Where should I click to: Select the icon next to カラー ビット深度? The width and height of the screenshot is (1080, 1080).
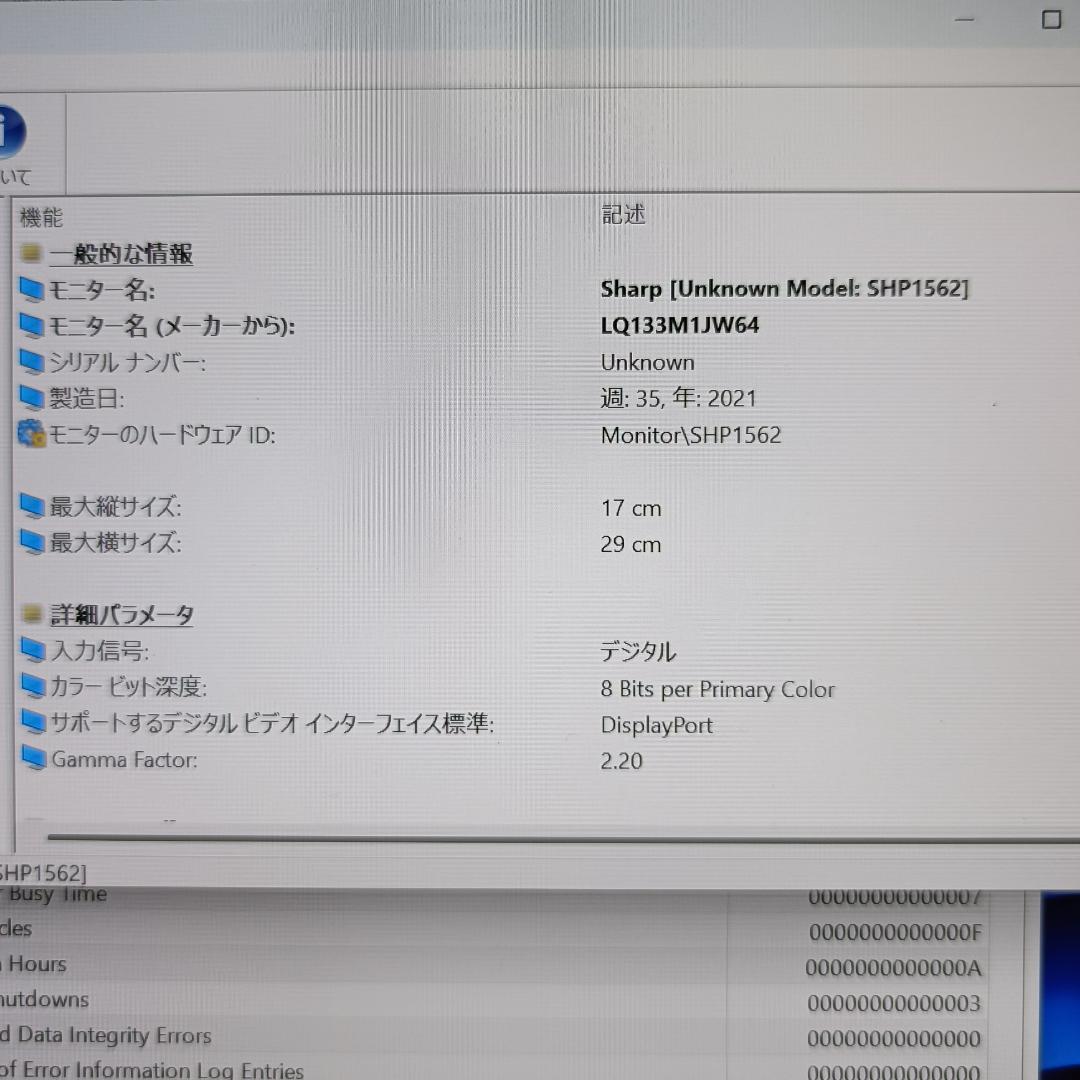tap(31, 687)
